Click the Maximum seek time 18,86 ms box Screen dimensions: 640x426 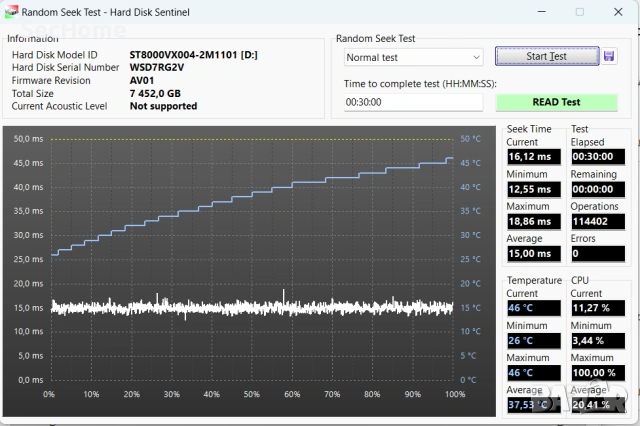click(534, 221)
